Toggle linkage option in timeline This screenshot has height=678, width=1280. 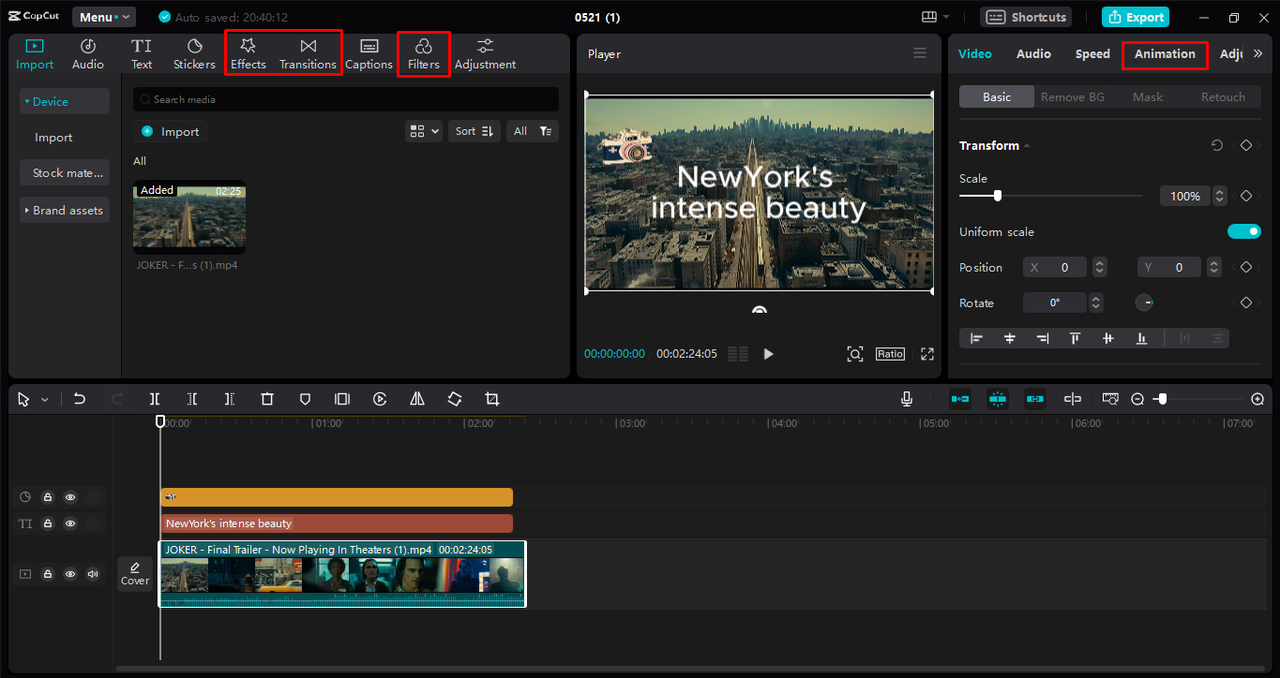[1035, 399]
